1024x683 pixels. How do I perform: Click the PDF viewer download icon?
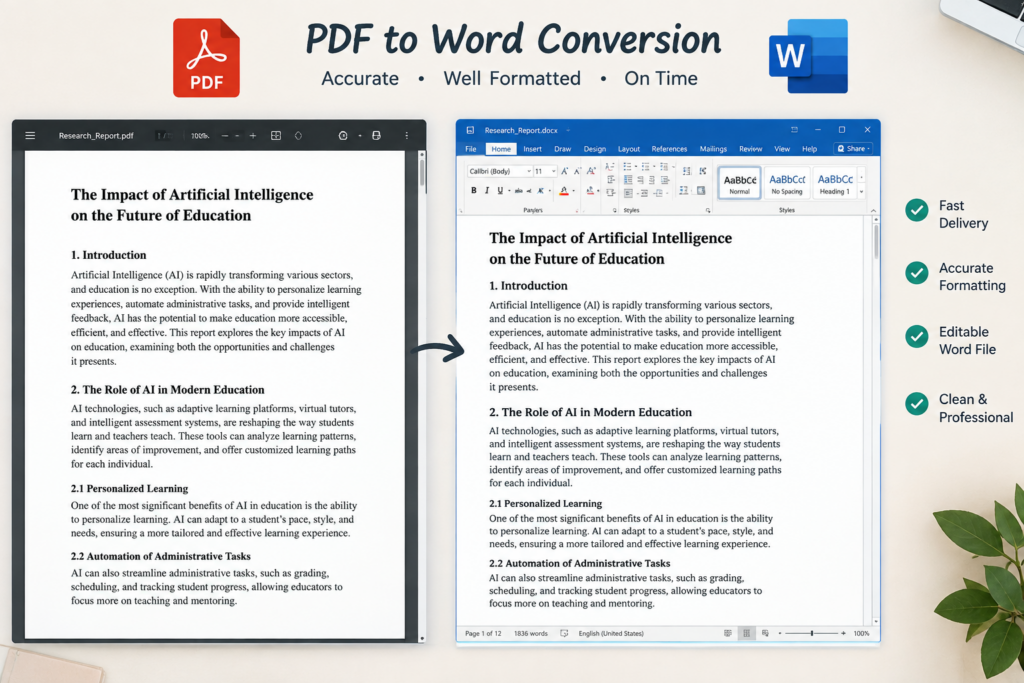pyautogui.click(x=343, y=135)
